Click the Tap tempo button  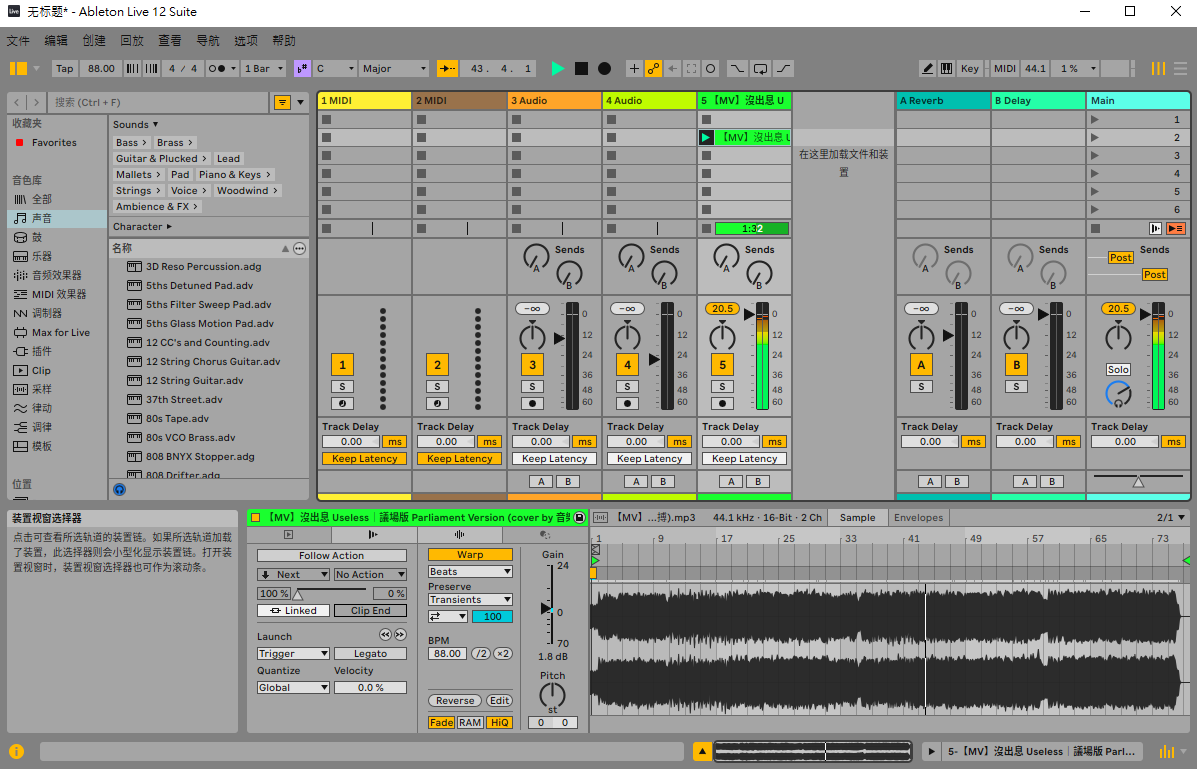[65, 69]
